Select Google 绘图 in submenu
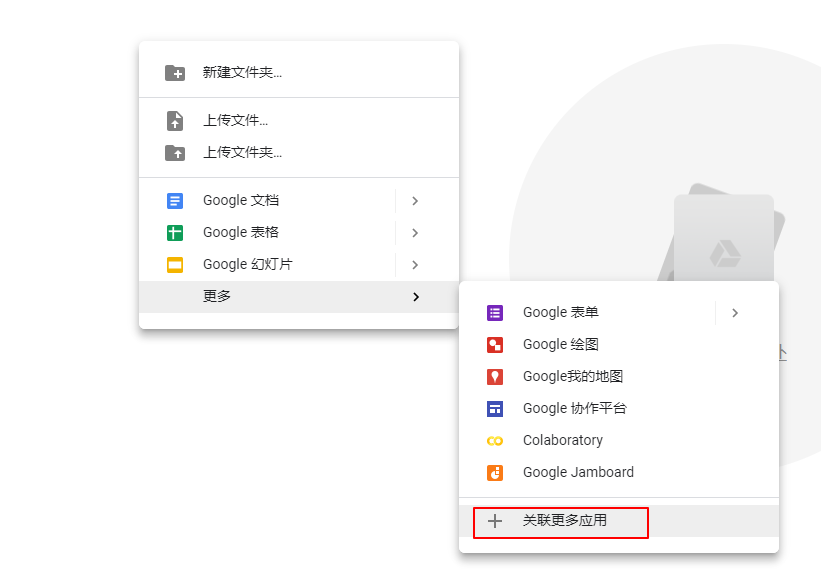 coord(619,345)
